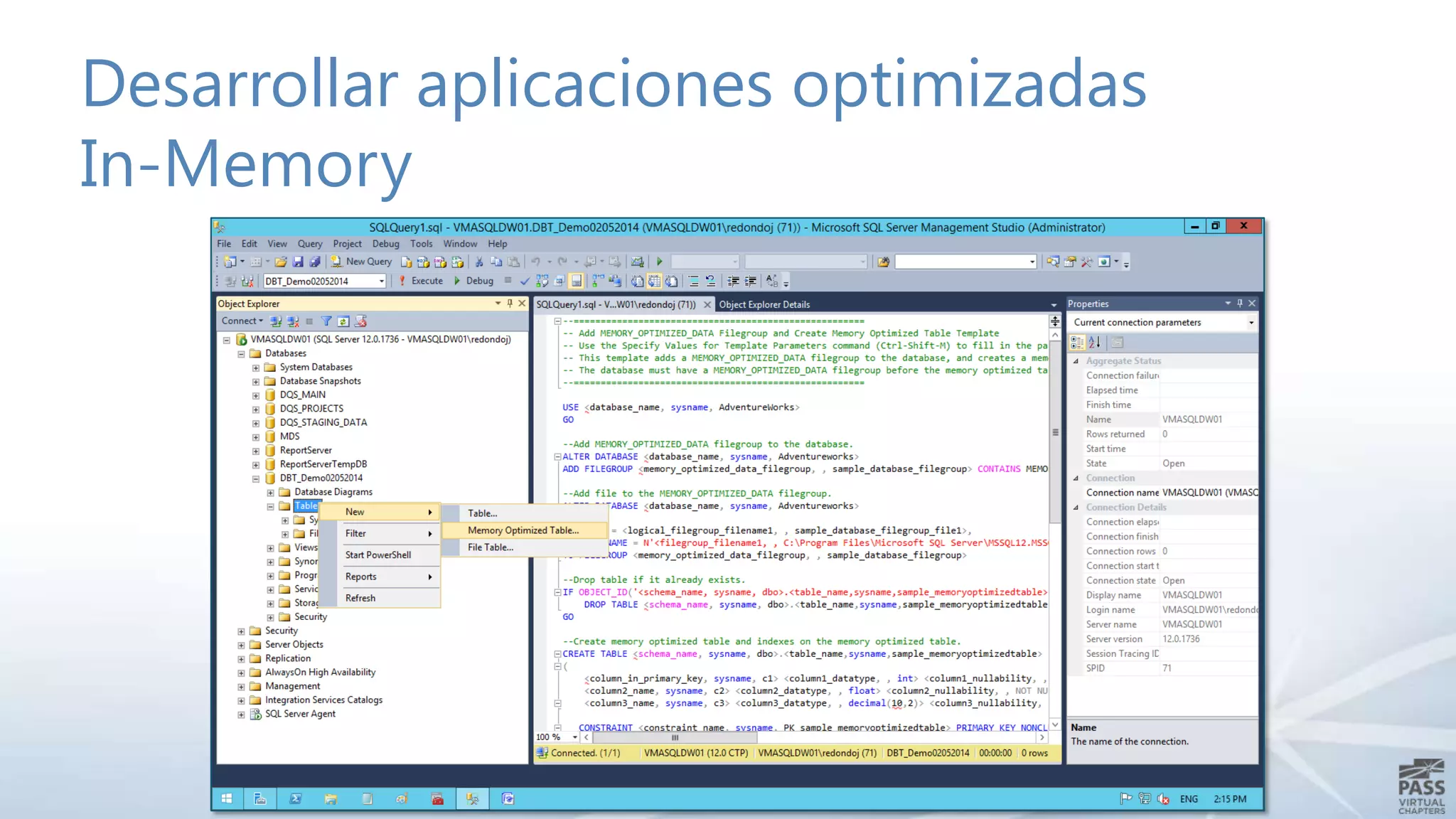
Task: Open the Connect dropdown in Object Explorer
Action: coord(242,321)
